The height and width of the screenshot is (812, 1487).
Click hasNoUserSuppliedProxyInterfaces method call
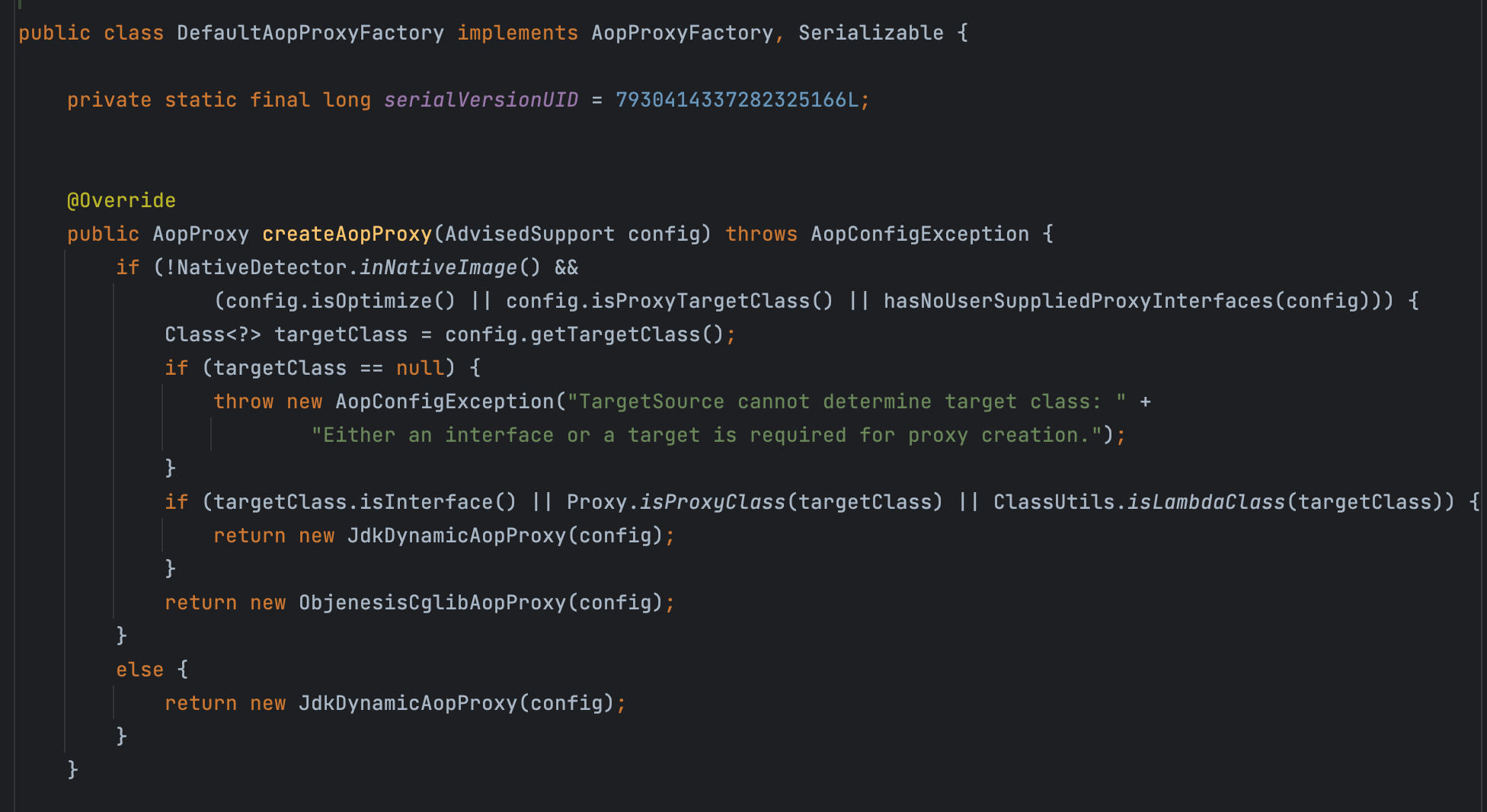(x=1078, y=301)
